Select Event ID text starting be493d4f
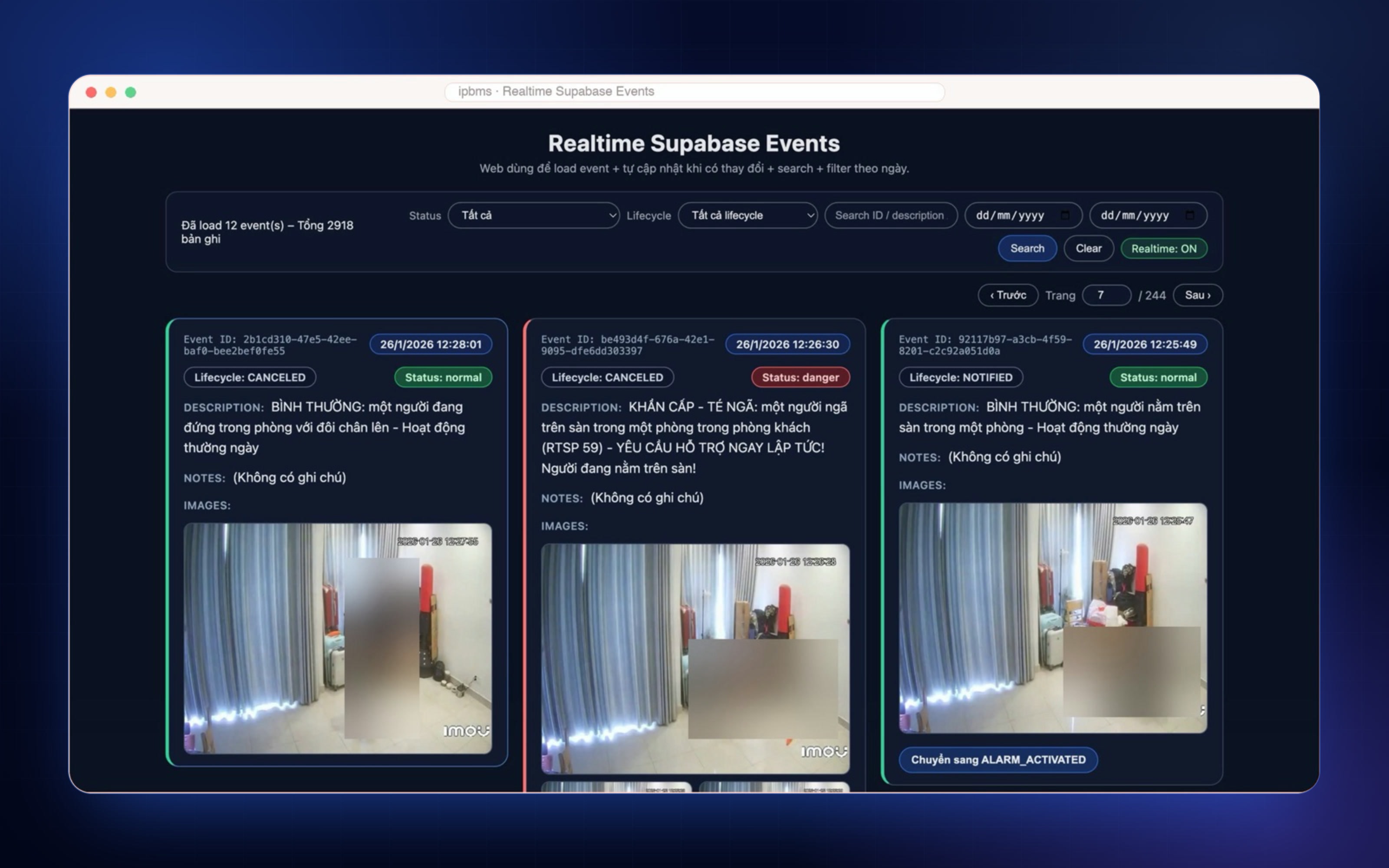 pos(628,345)
